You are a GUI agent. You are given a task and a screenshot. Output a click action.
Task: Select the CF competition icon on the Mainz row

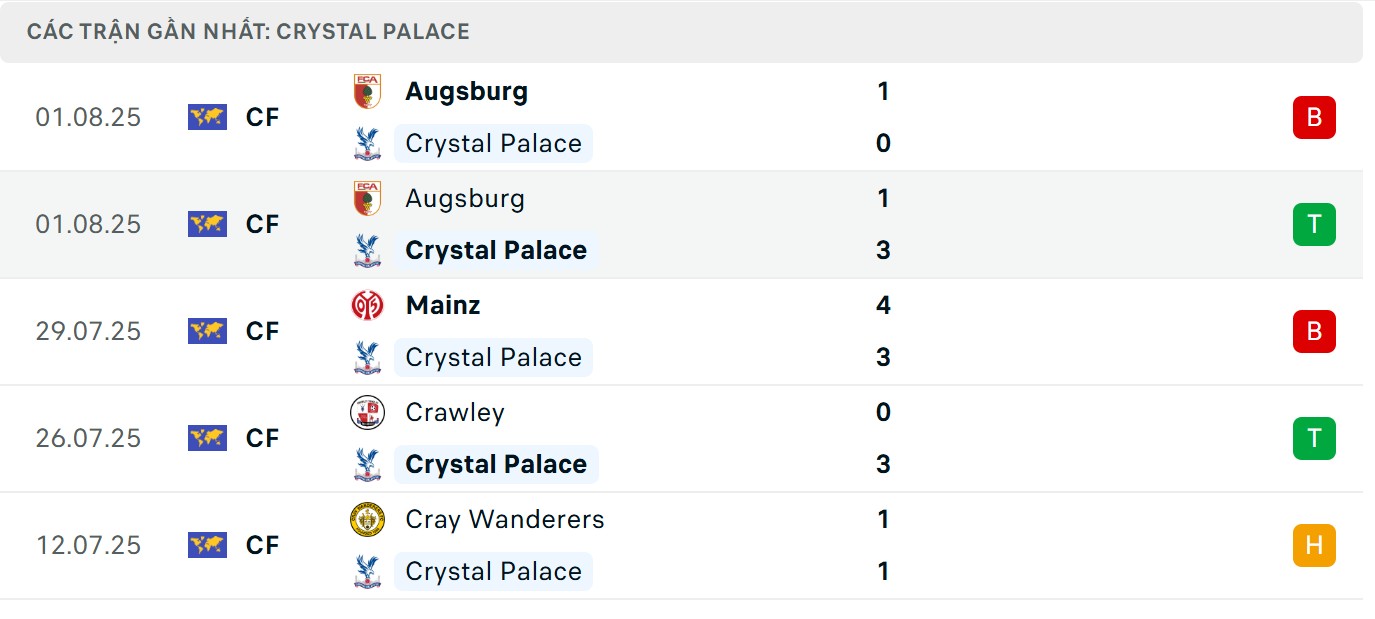[262, 331]
